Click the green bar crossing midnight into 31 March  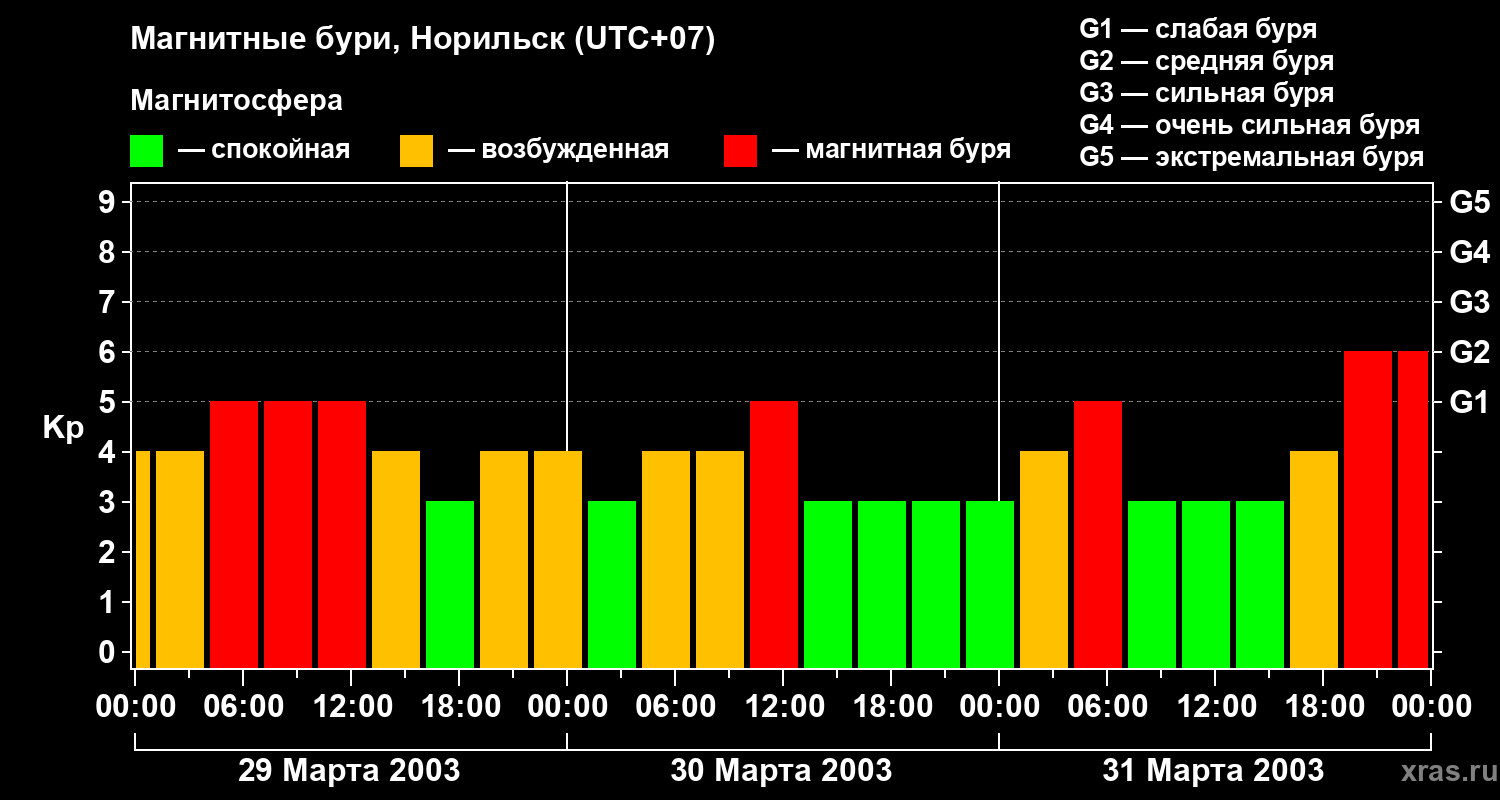pos(990,584)
